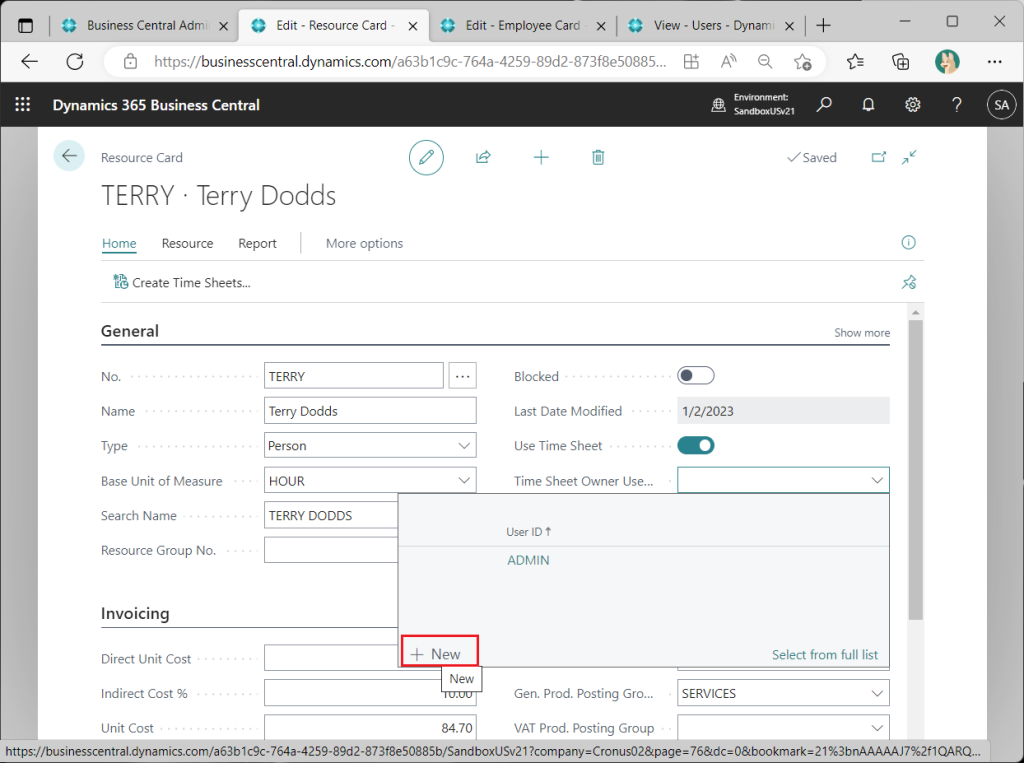Open the browser app-install icon in address bar
Image resolution: width=1024 pixels, height=763 pixels.
[x=691, y=62]
